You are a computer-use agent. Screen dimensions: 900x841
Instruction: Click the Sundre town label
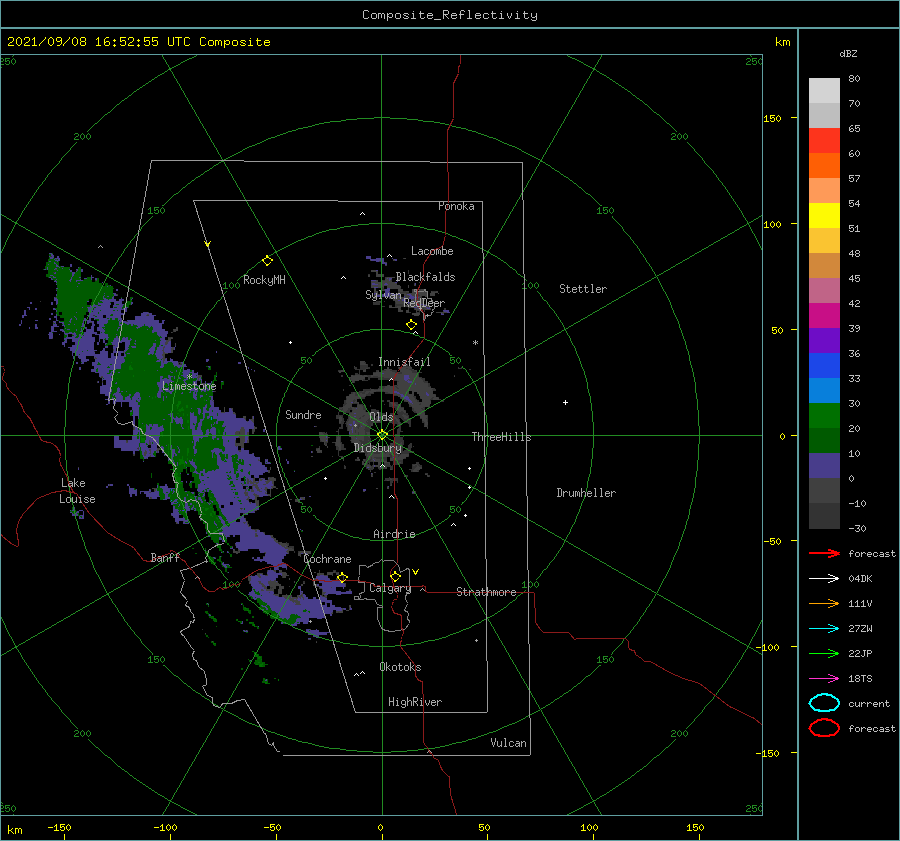[304, 414]
